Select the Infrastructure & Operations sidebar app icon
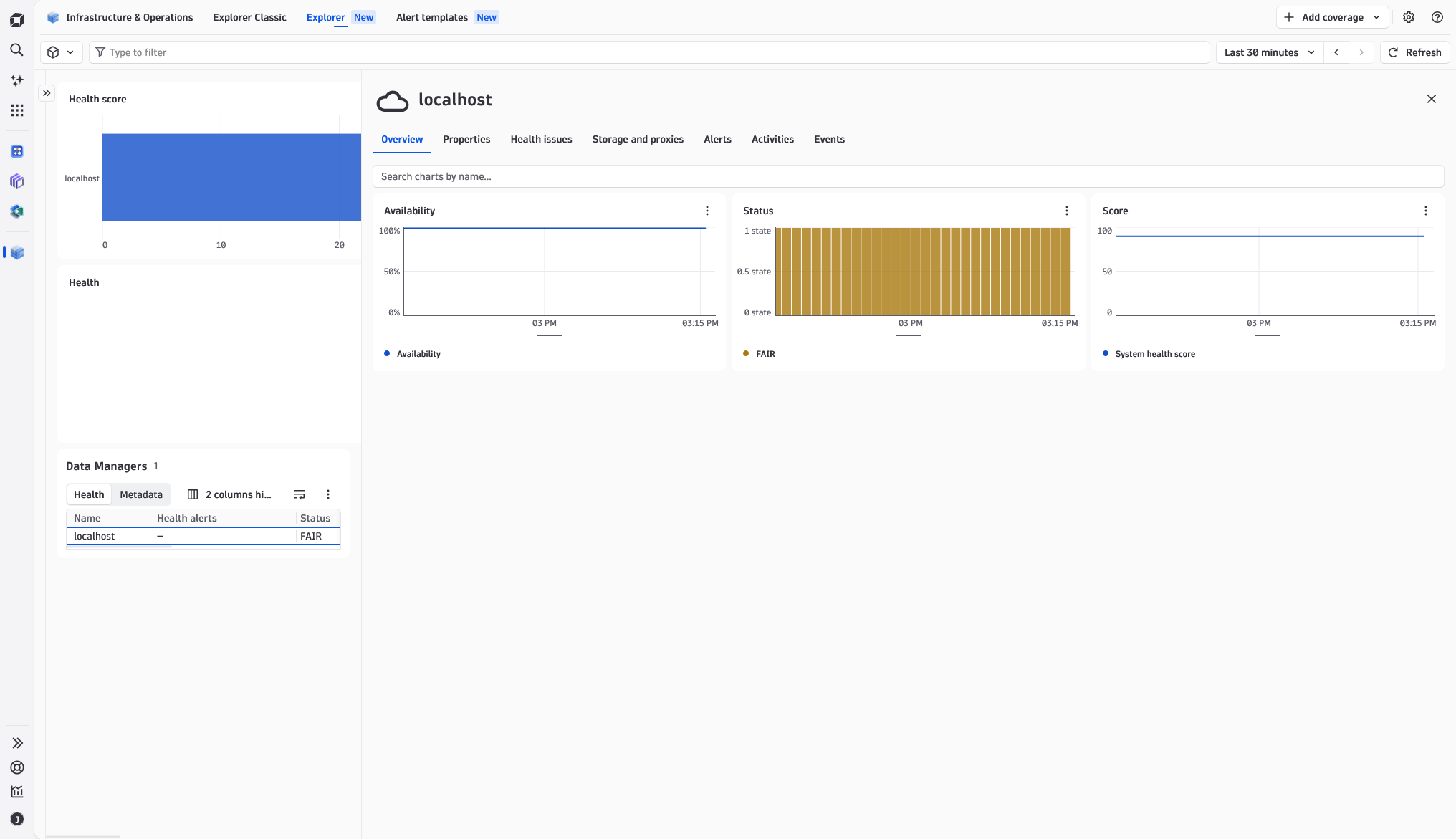The width and height of the screenshot is (1456, 839). (17, 253)
